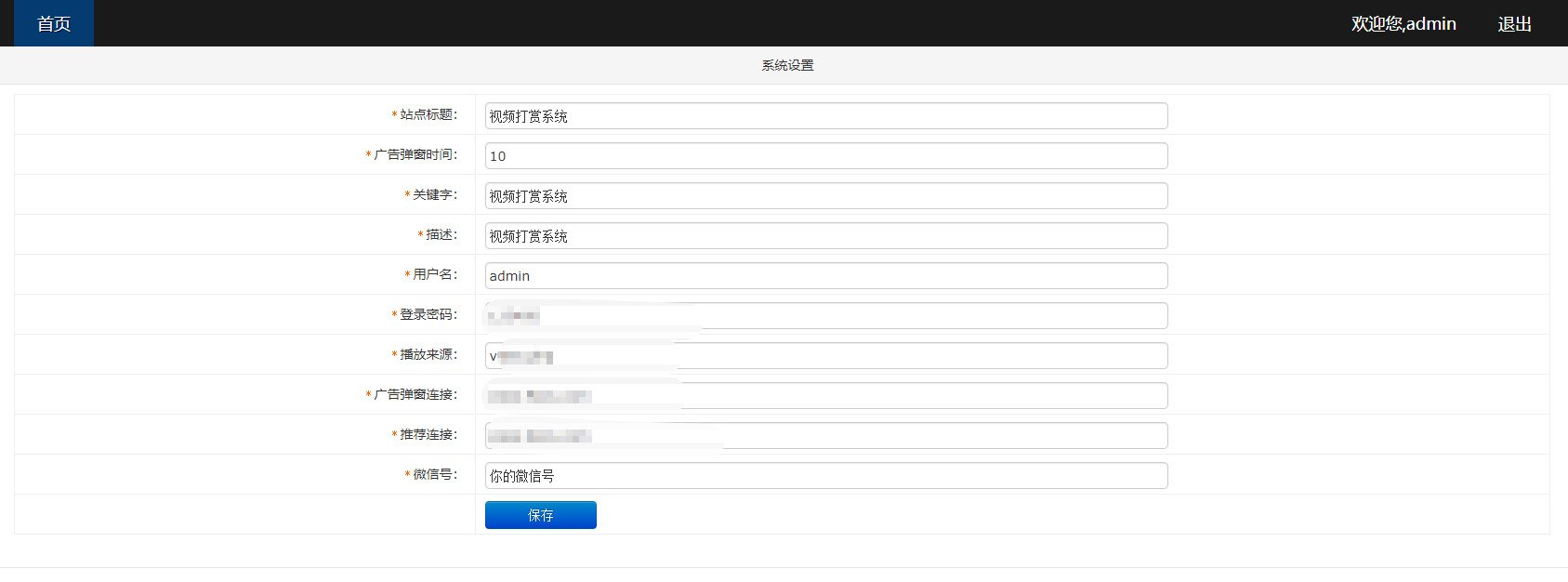This screenshot has height=582, width=1568.
Task: Click the 退出 logout link
Action: coord(1514,24)
